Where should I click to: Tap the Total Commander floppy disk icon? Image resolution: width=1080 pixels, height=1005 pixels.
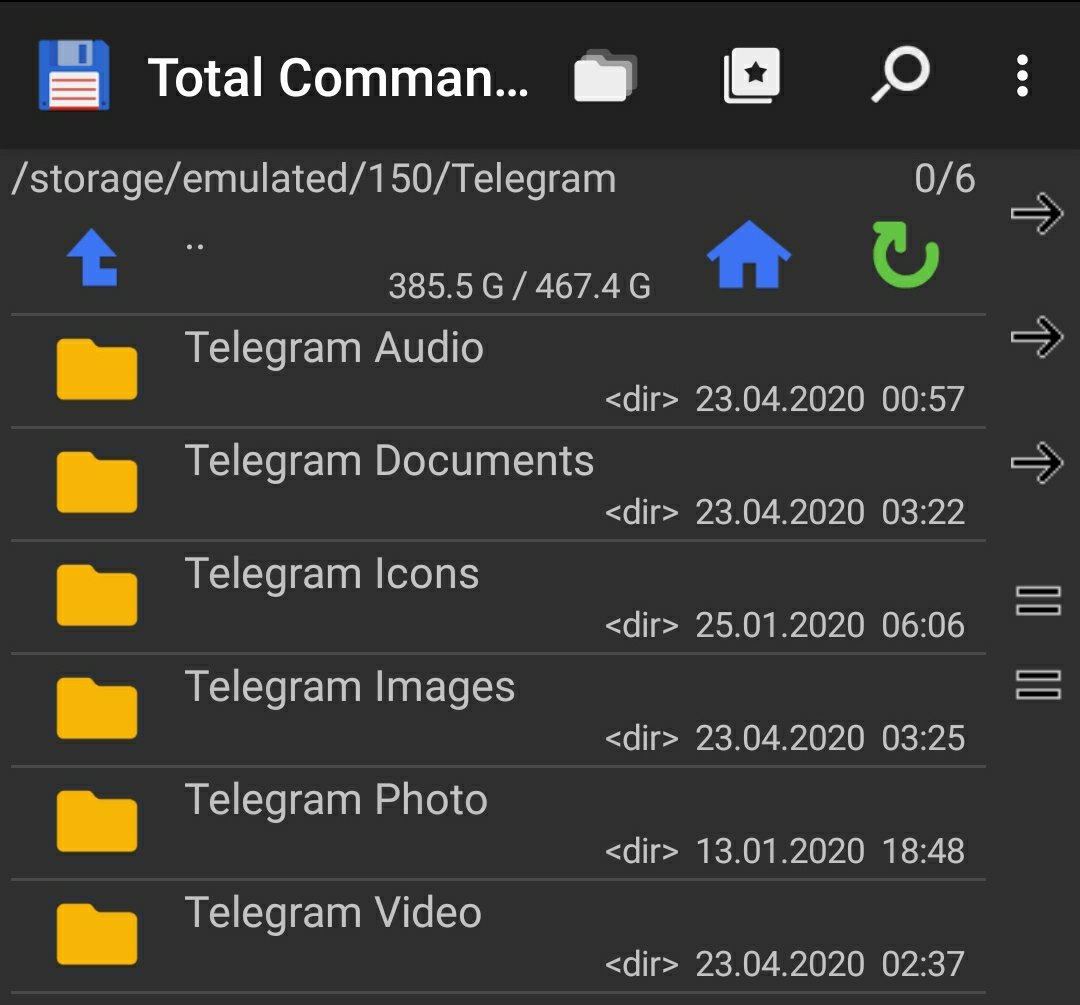point(73,76)
